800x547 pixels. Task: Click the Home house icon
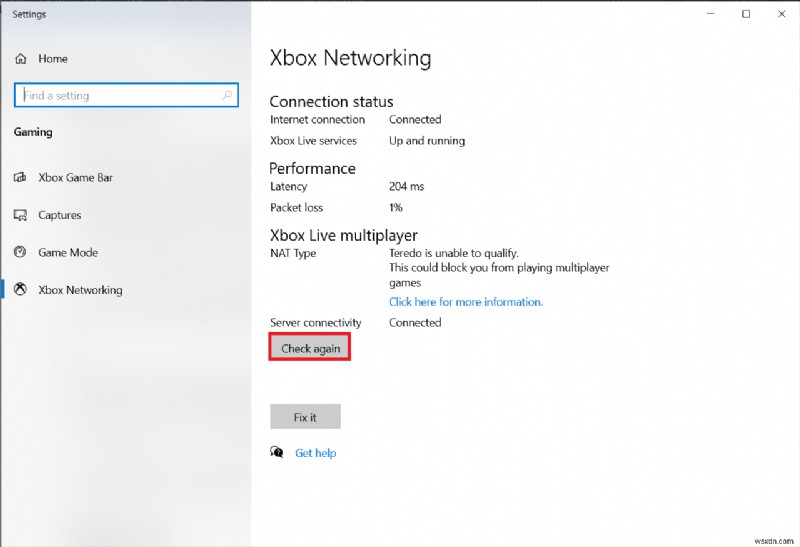[x=20, y=59]
